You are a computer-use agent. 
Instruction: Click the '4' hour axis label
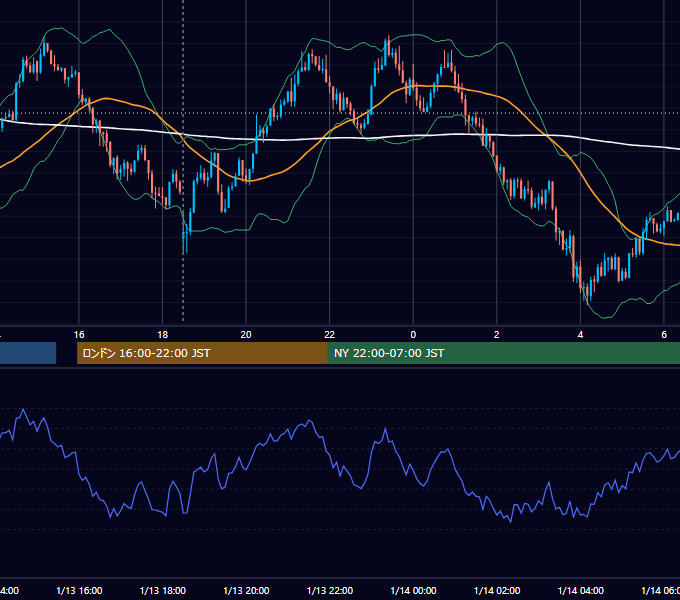(580, 335)
